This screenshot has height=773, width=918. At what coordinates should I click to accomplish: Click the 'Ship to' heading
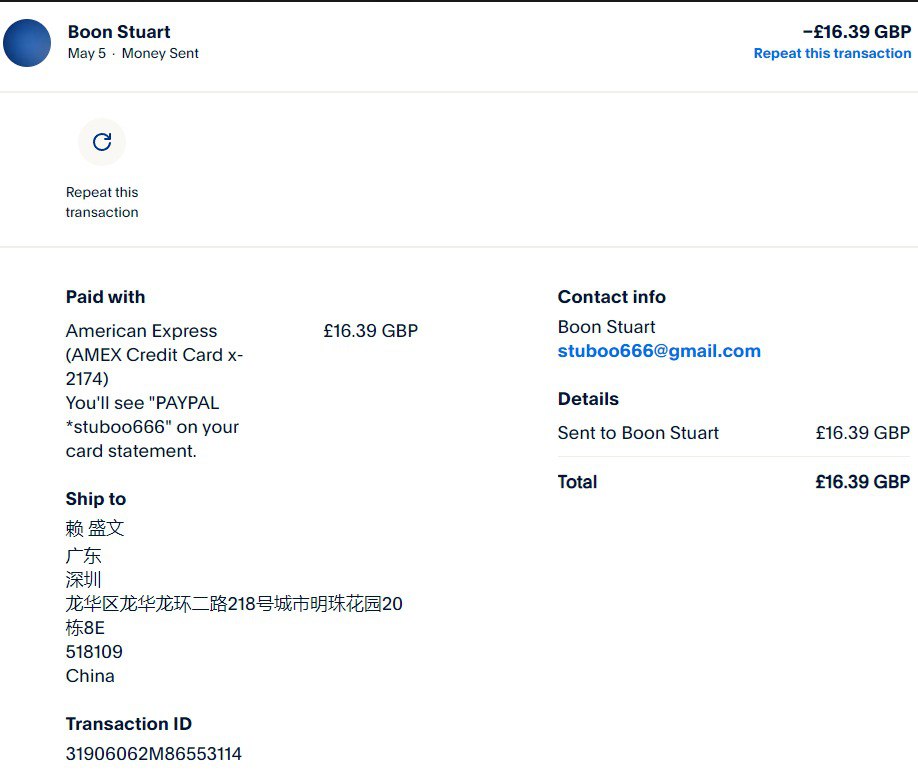96,499
